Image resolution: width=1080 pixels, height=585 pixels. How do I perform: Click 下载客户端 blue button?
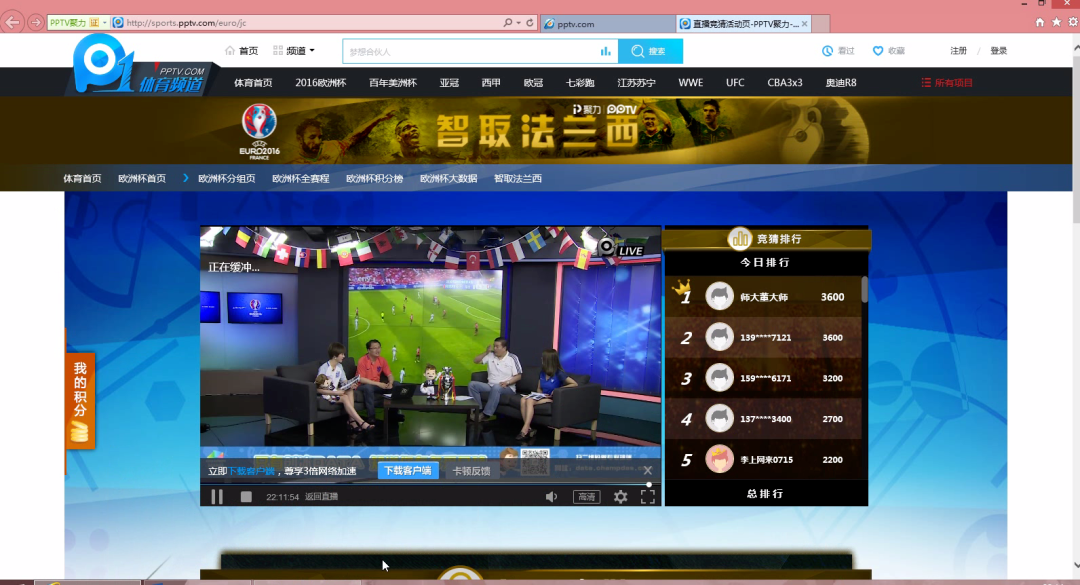tap(408, 471)
